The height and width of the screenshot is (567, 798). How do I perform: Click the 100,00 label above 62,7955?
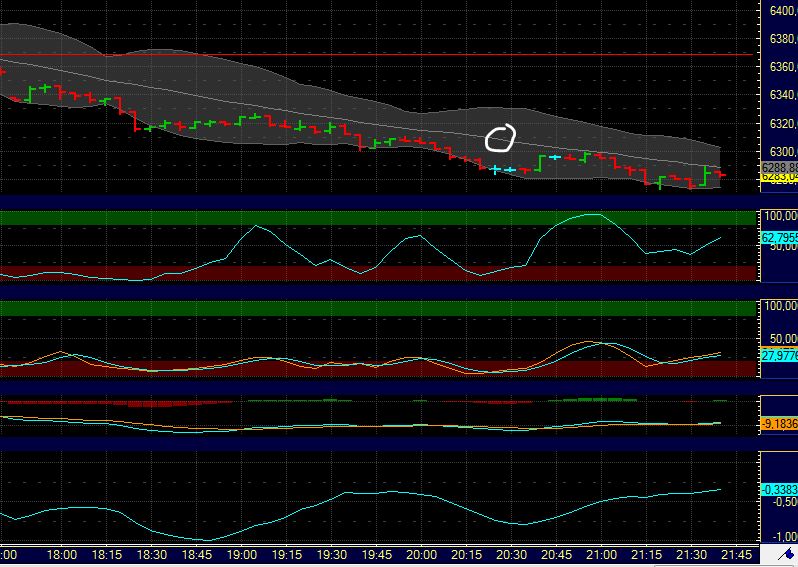click(781, 216)
